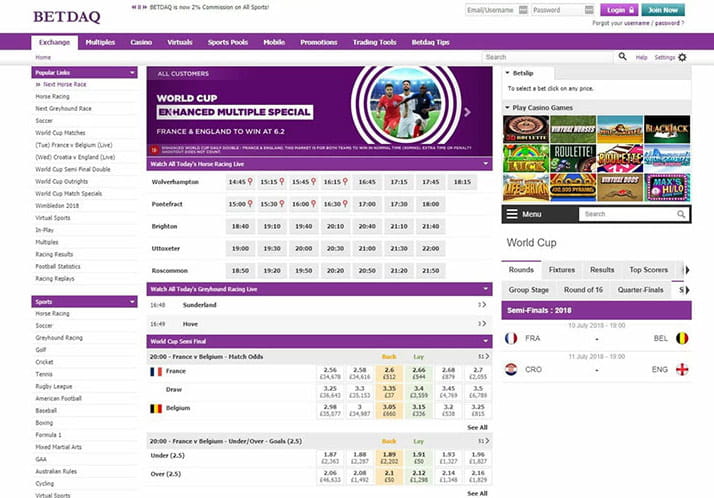Back France at 2.6
714x498 pixels.
(x=389, y=373)
